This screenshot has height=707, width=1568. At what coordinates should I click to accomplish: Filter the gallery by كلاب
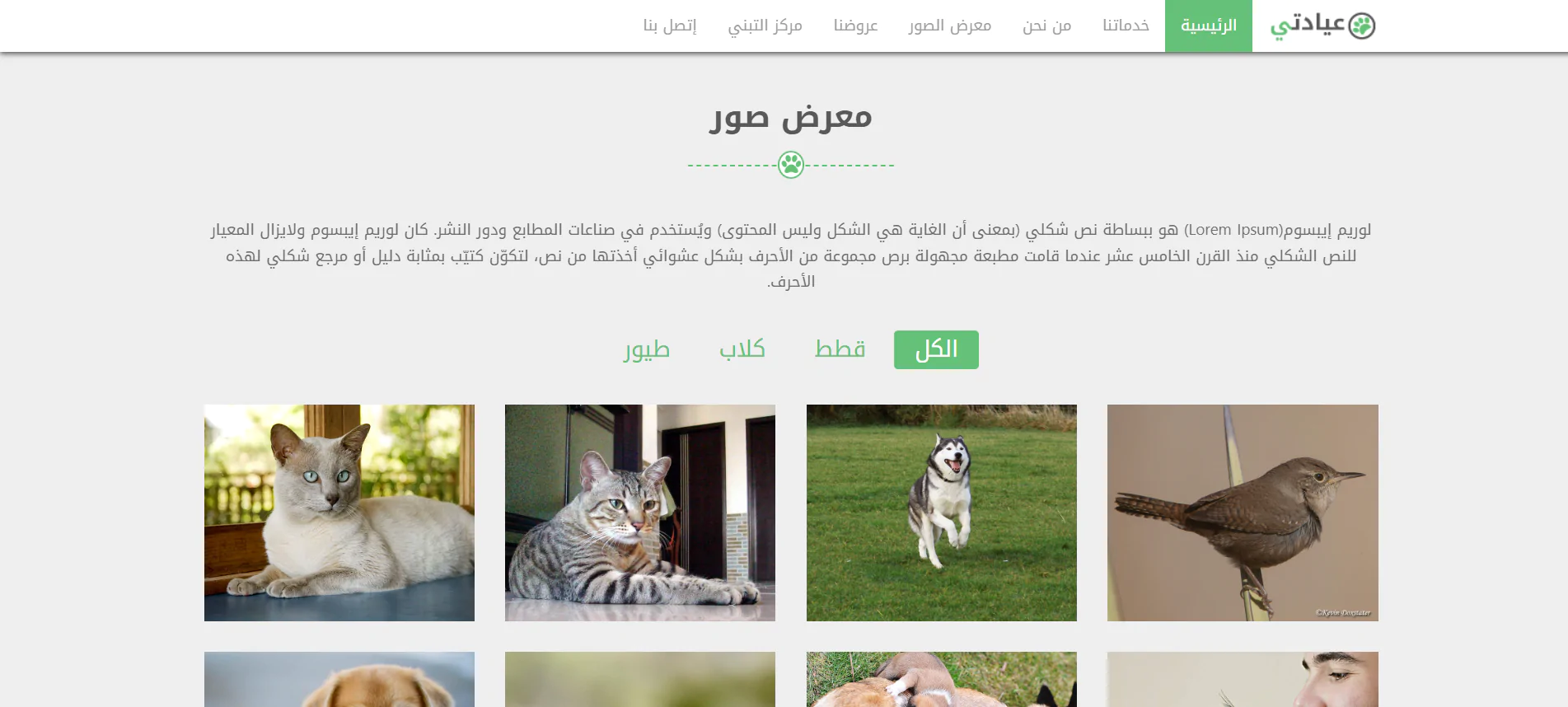point(742,349)
